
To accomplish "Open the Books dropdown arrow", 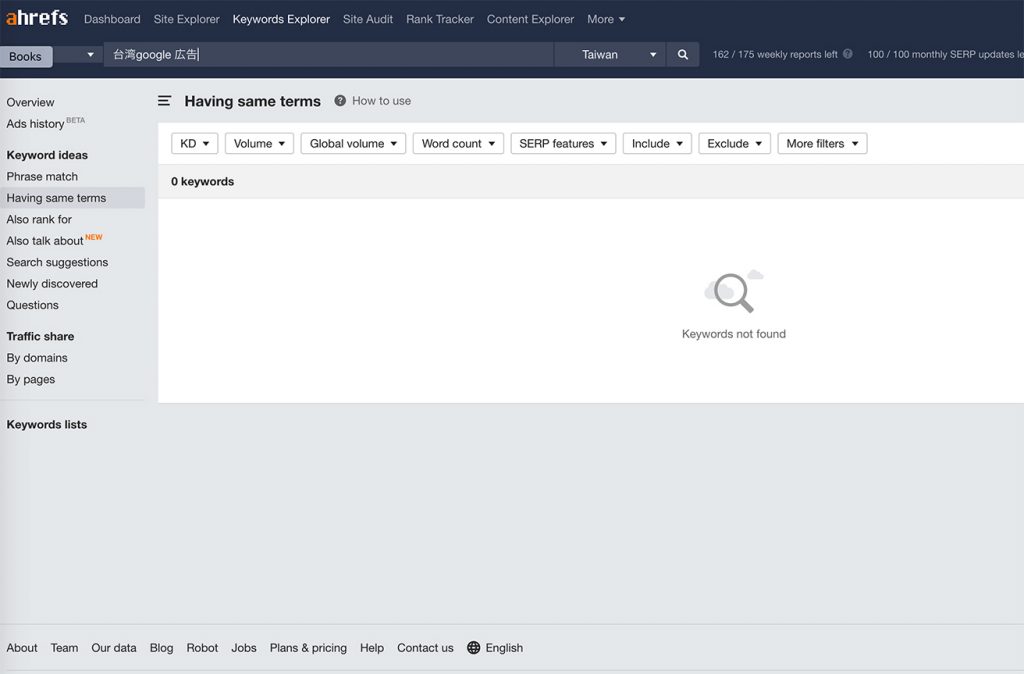I will tap(90, 55).
